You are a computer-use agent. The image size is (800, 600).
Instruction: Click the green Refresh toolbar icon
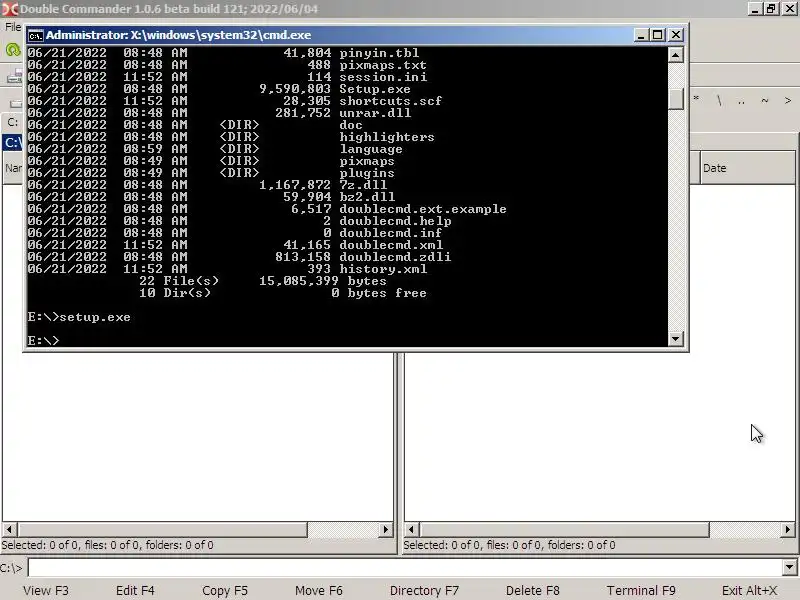12,50
